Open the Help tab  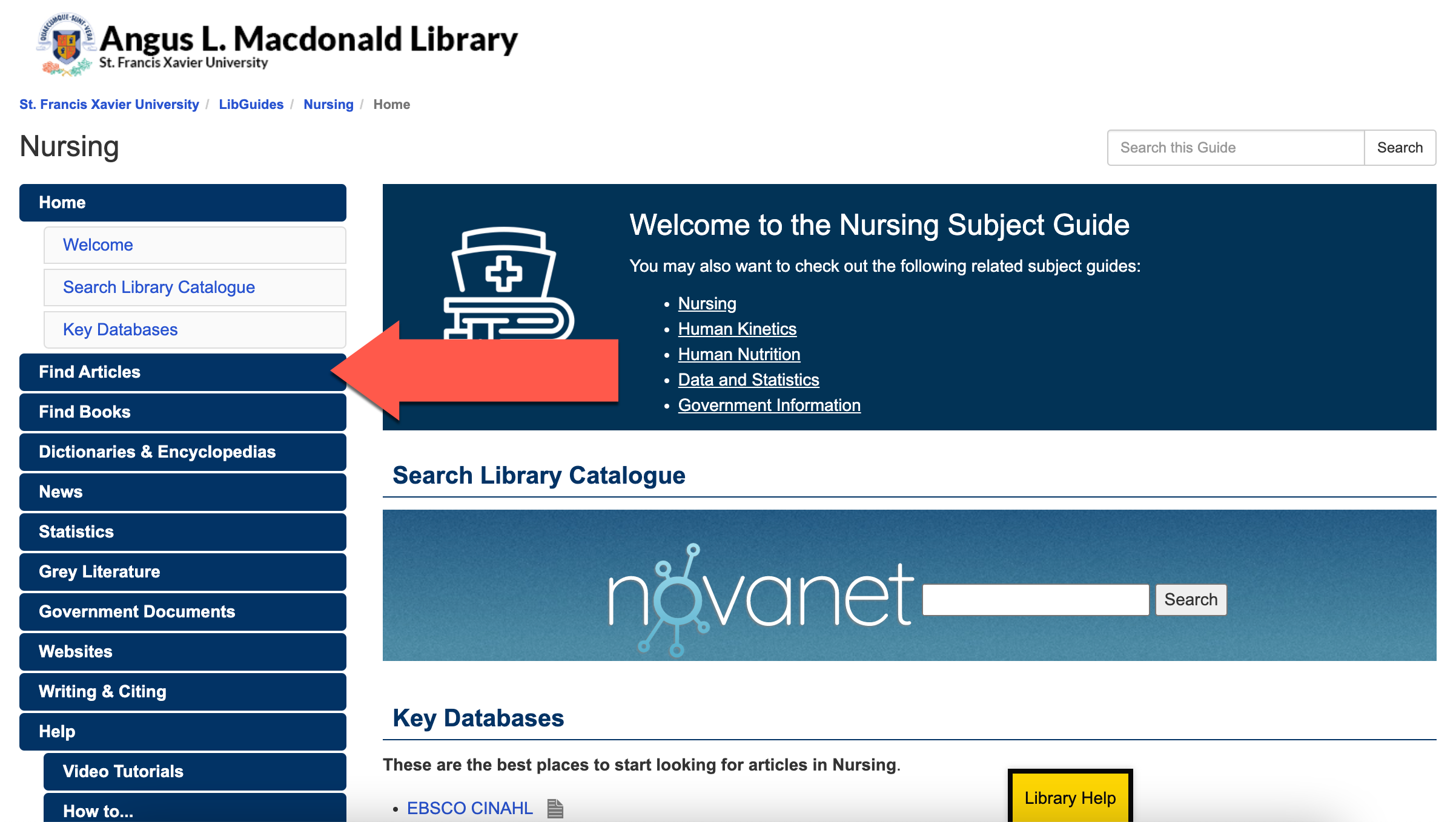click(183, 732)
